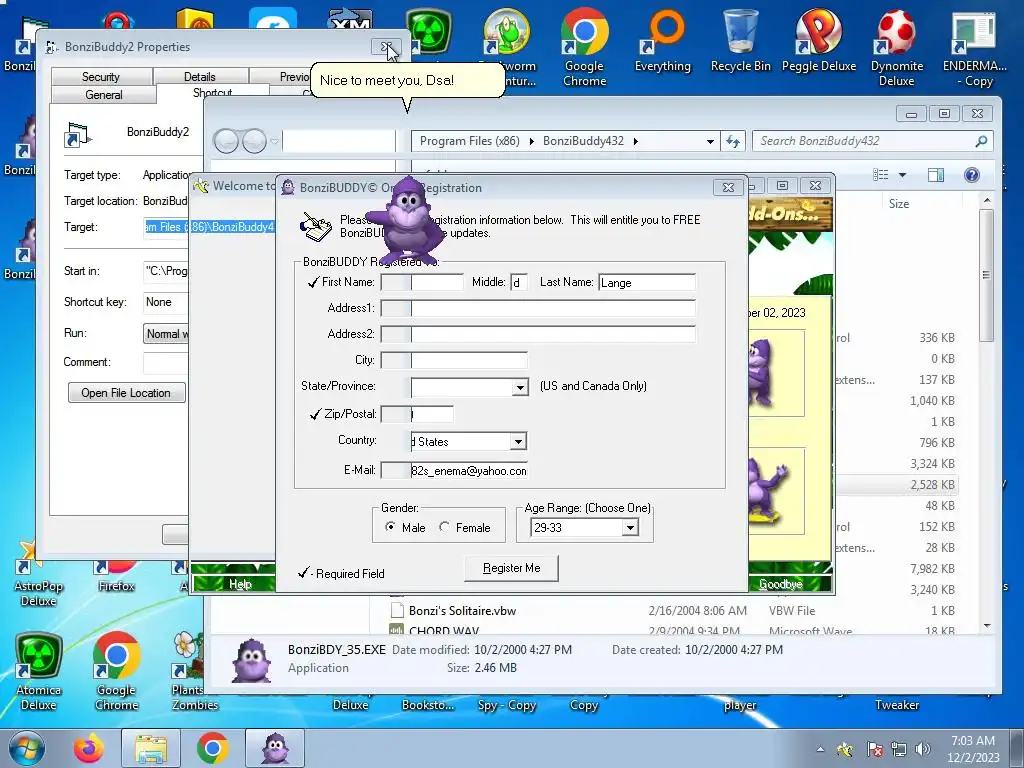Open Action Center flag tray icon
This screenshot has width=1024, height=768.
tap(874, 749)
